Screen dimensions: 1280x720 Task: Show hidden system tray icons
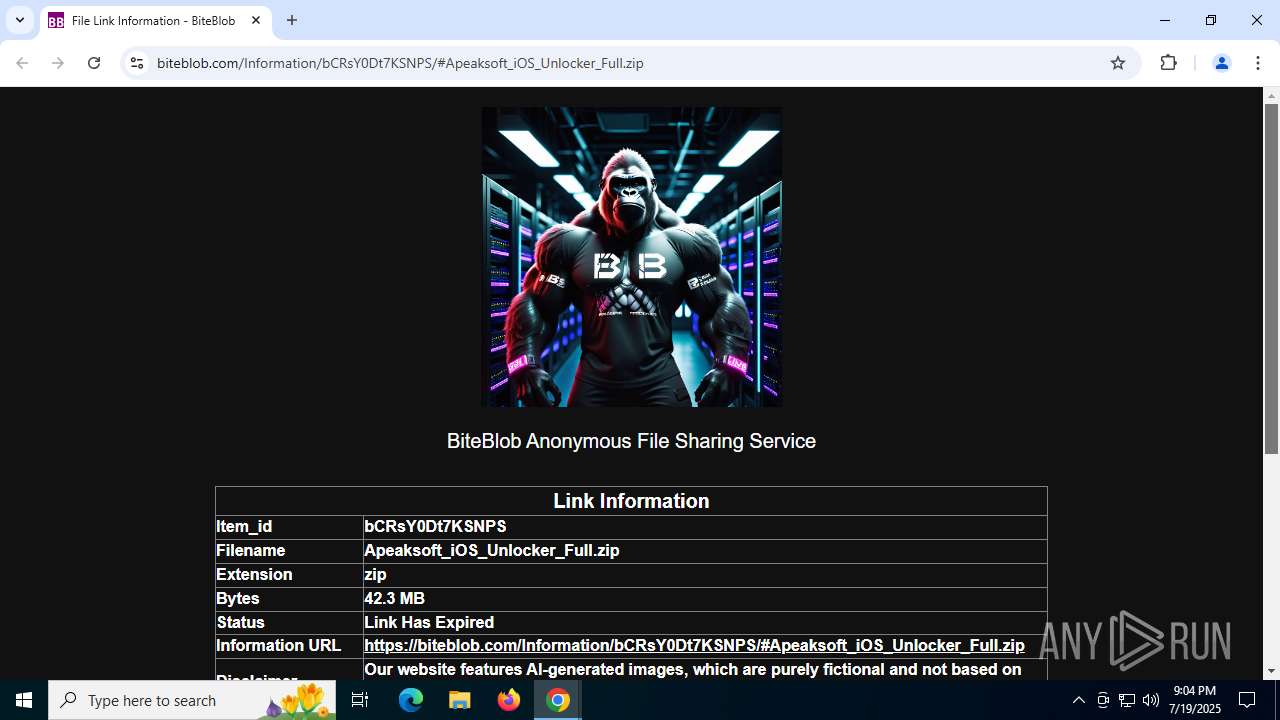[1078, 700]
